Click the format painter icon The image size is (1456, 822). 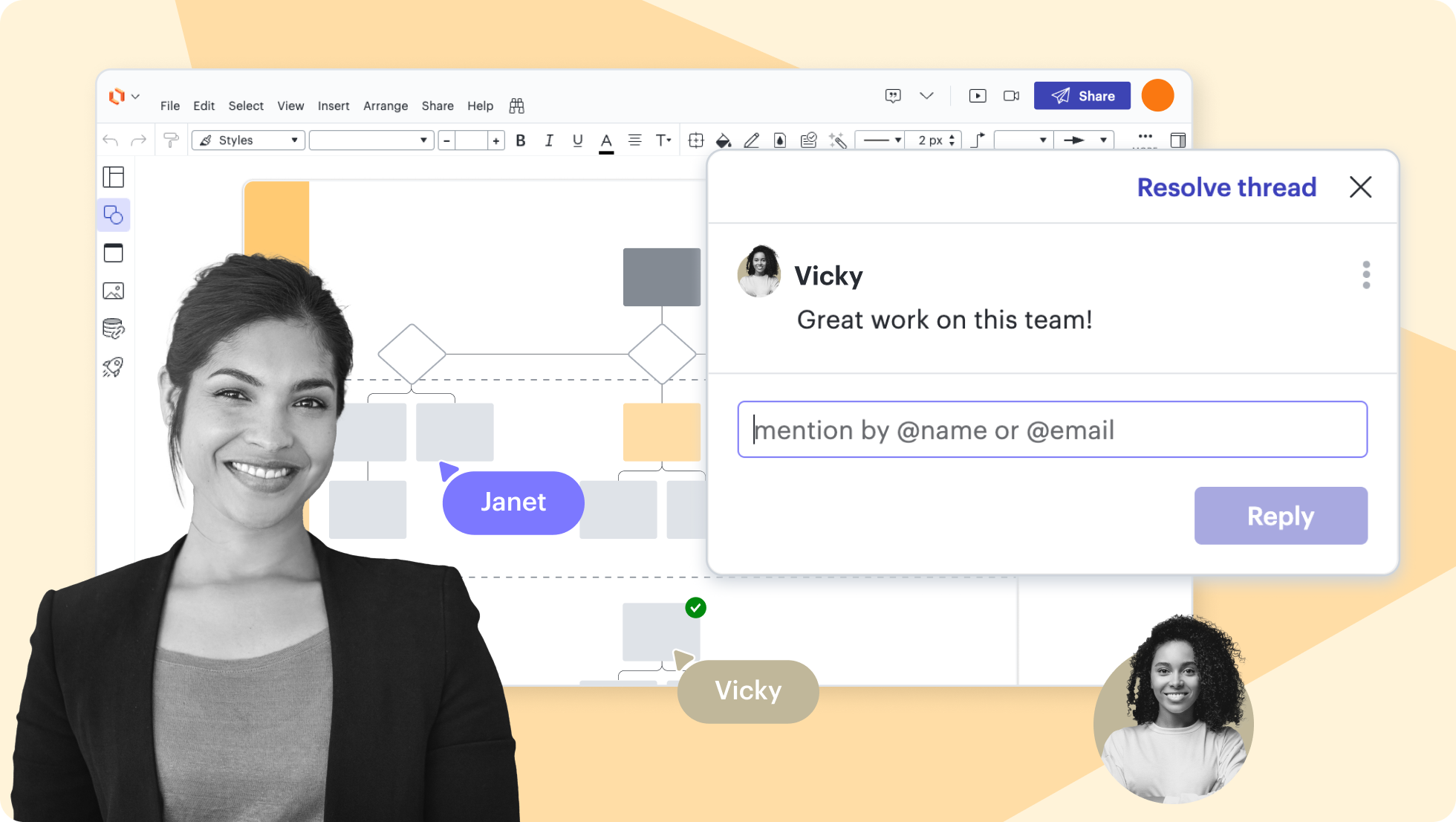(171, 140)
